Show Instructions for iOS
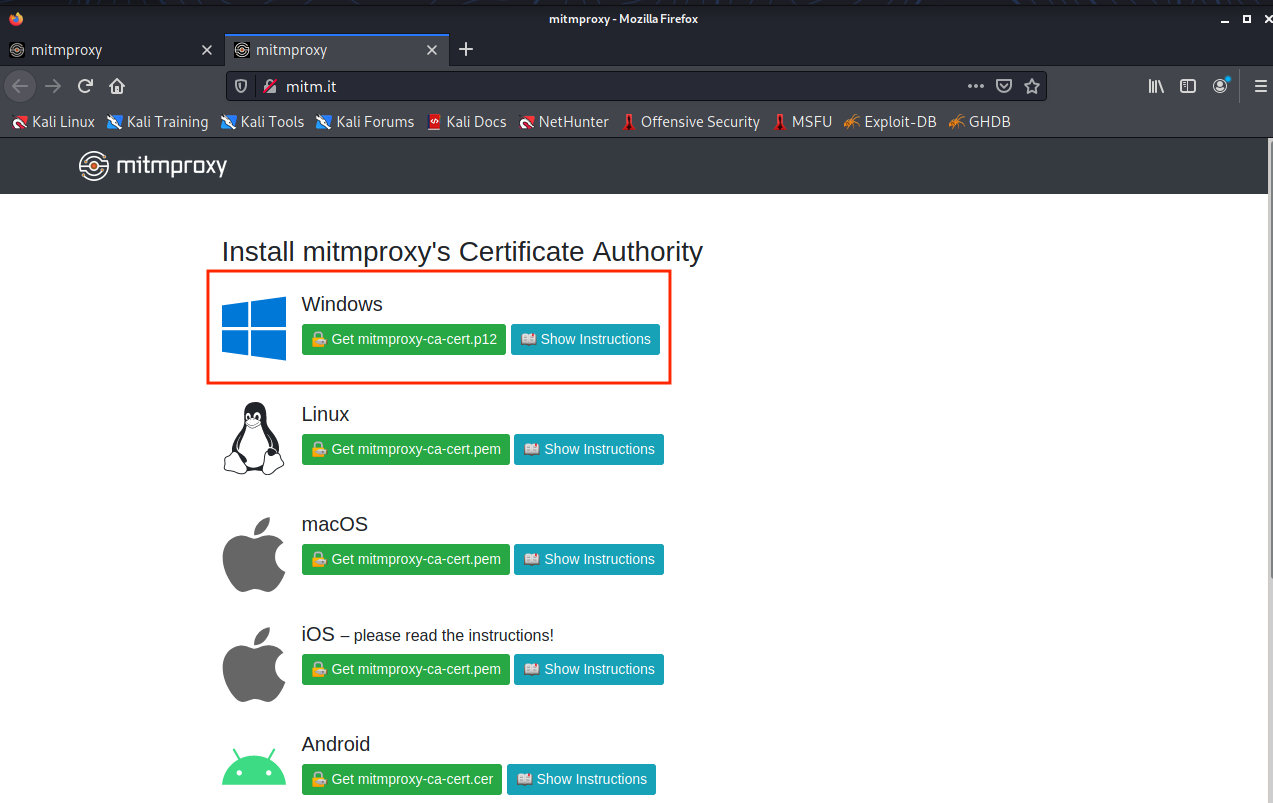The height and width of the screenshot is (803, 1273). (x=589, y=670)
